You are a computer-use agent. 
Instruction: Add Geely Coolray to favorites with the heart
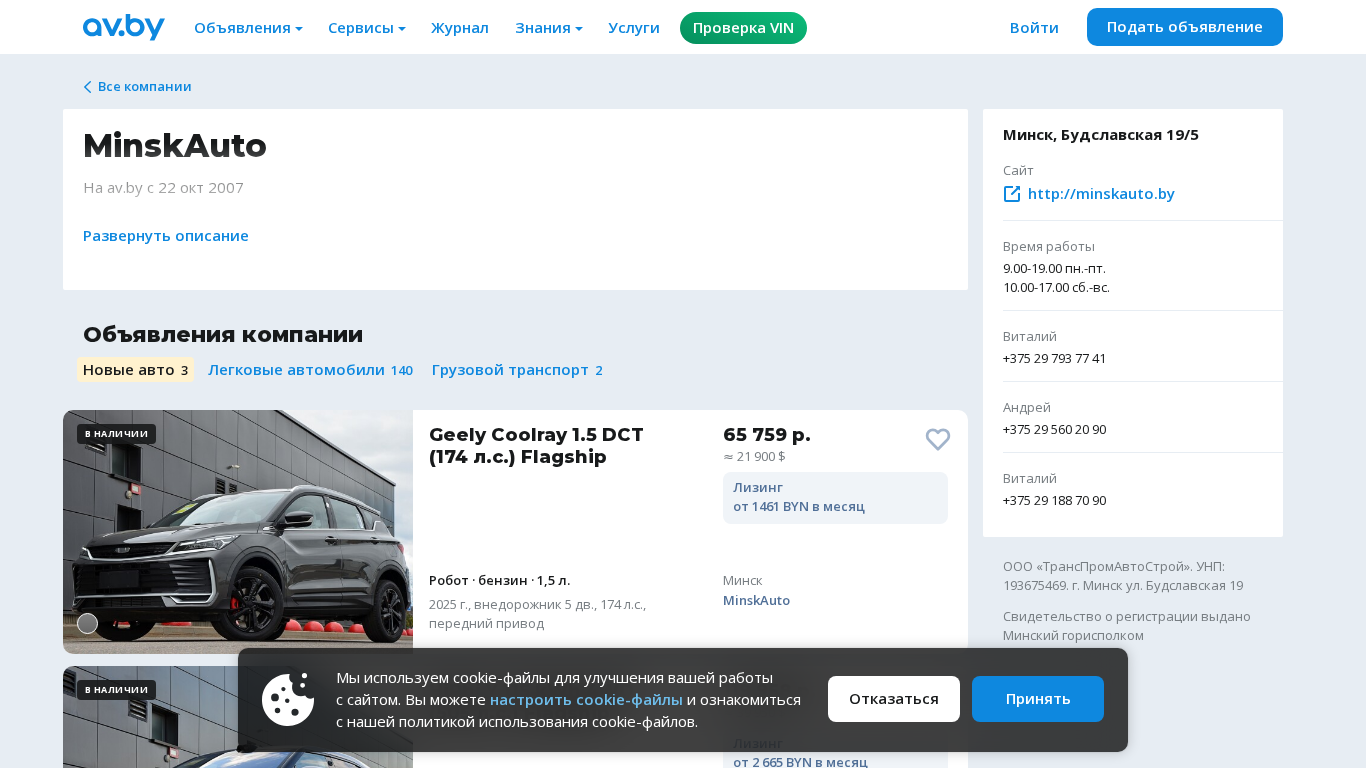point(938,439)
